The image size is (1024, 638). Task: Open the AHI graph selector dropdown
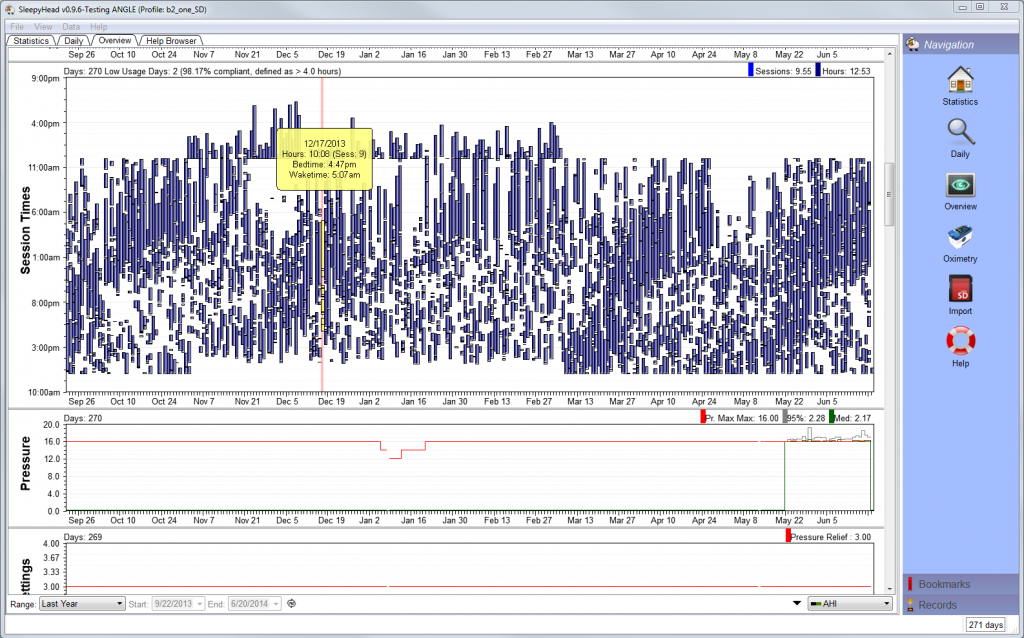pyautogui.click(x=850, y=604)
